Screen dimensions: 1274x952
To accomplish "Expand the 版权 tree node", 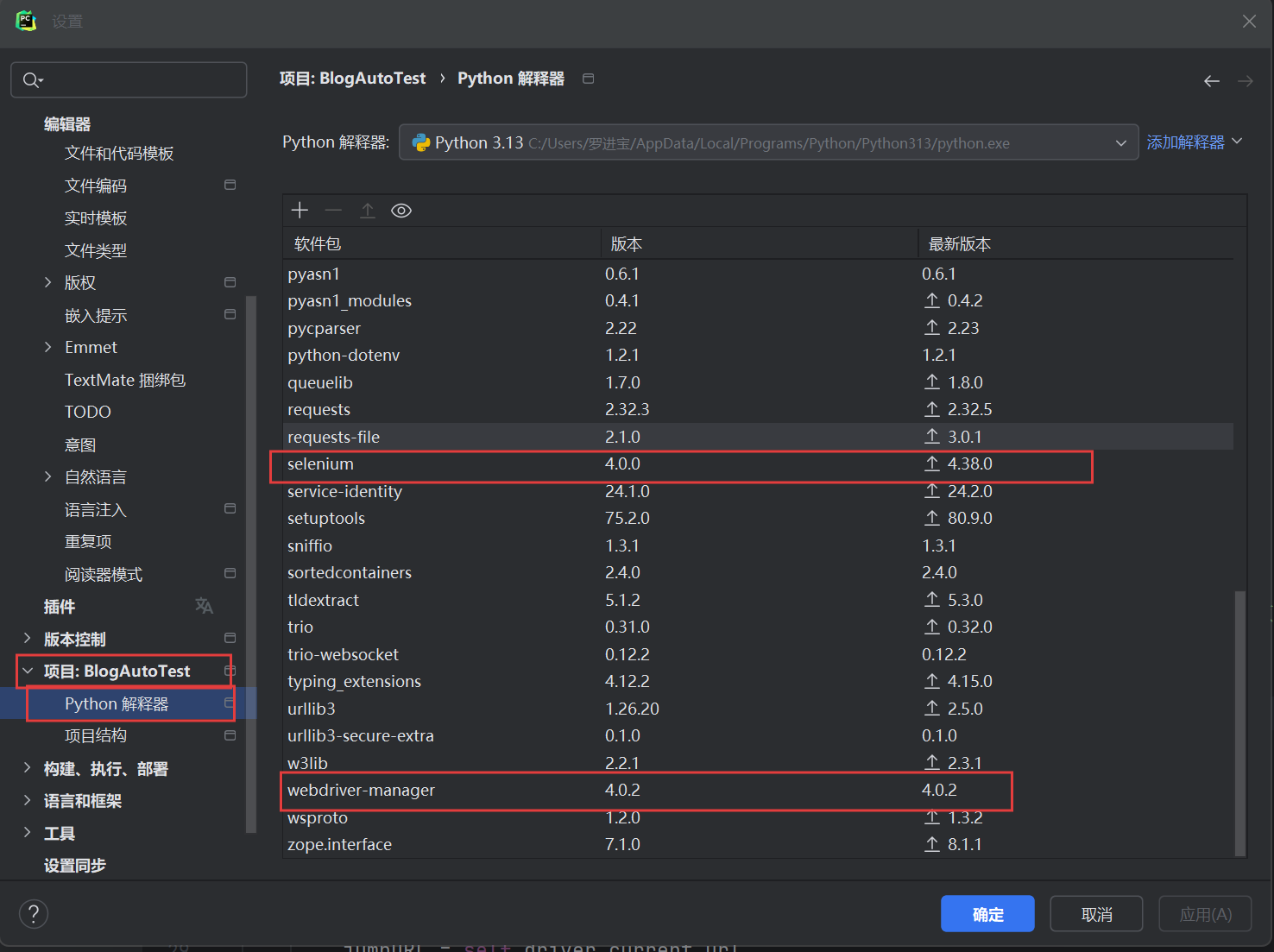I will click(x=48, y=282).
